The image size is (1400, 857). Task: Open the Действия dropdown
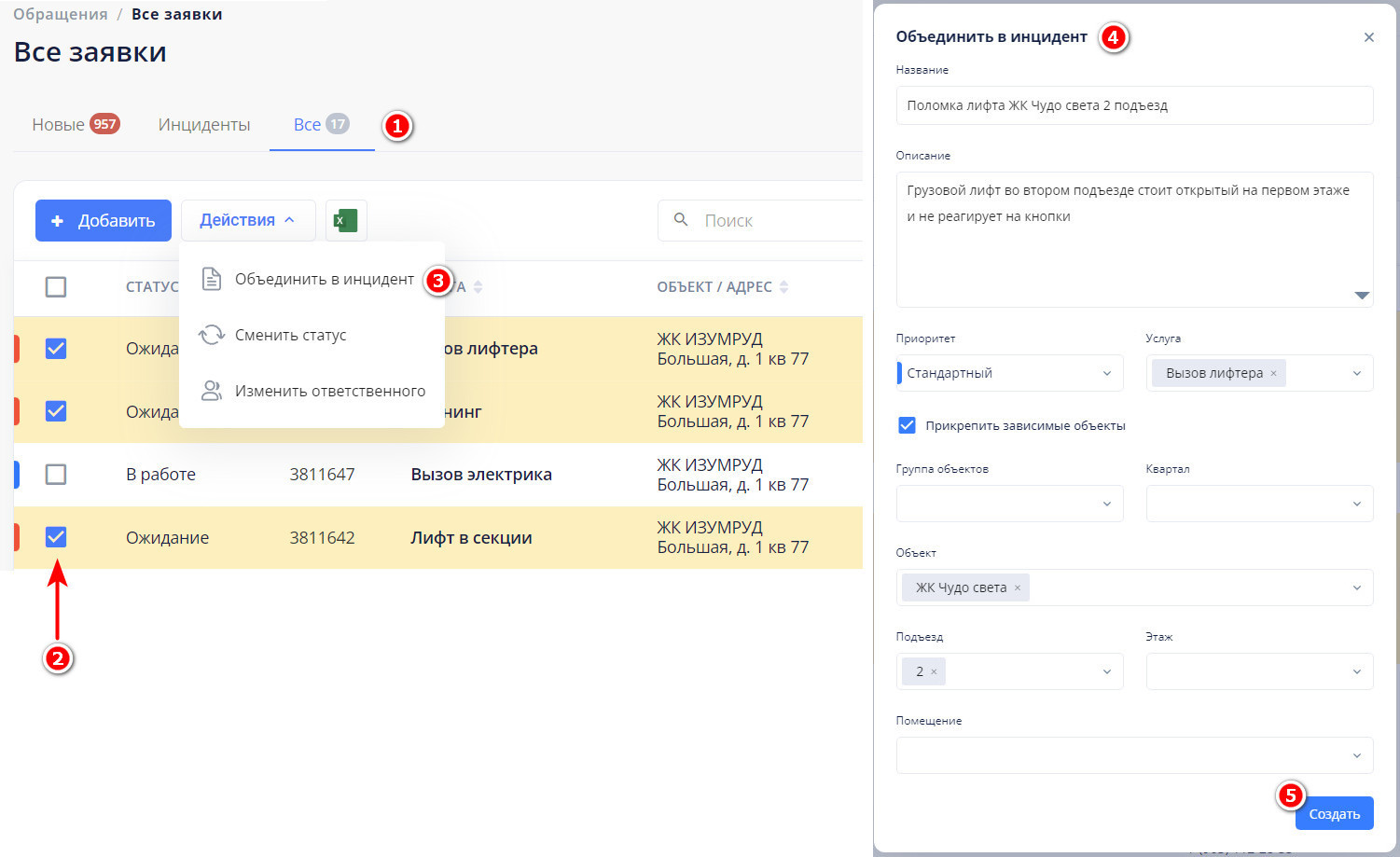[x=248, y=220]
